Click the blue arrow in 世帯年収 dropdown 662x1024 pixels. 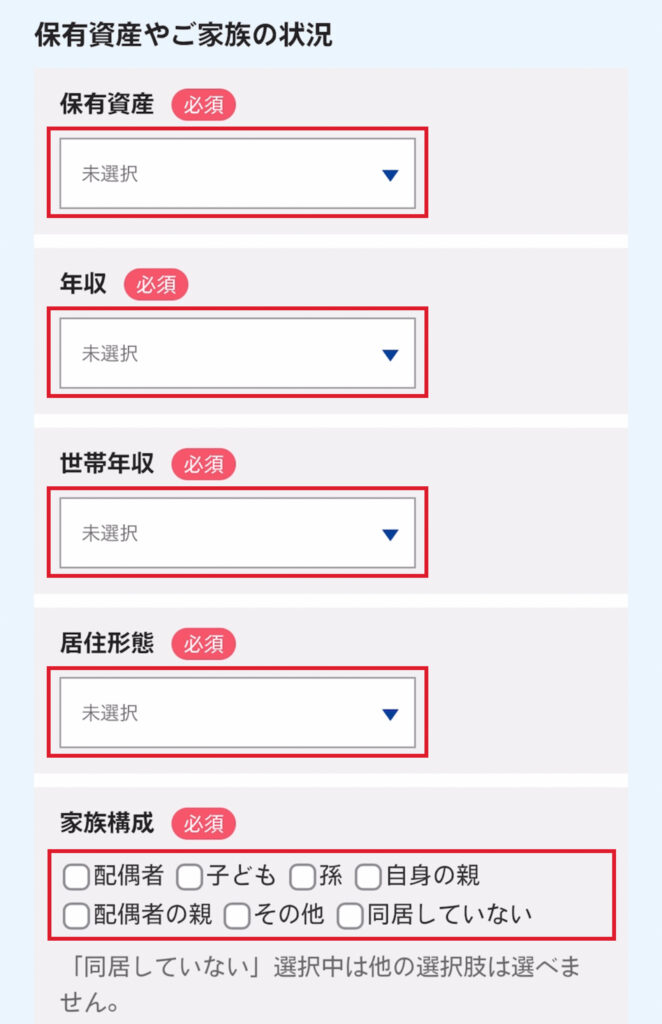coord(390,535)
